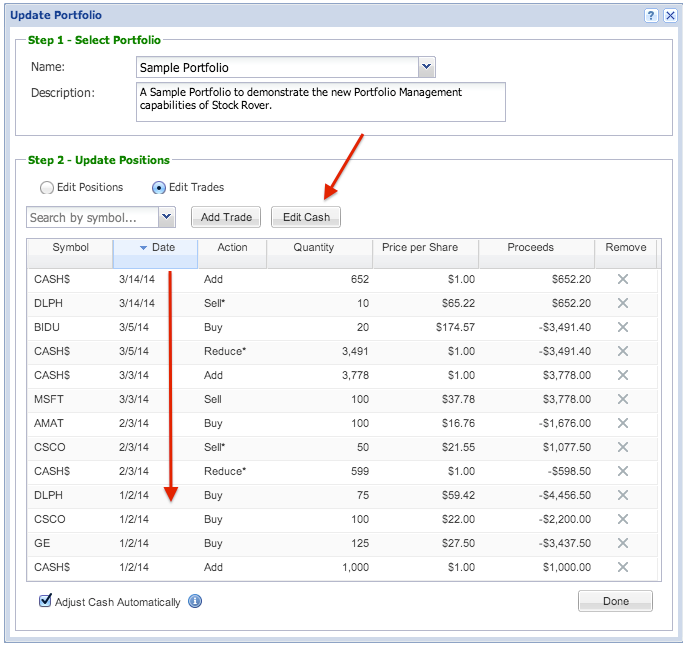Select the Edit Positions radio button
Screen dimensions: 688x646
point(47,188)
